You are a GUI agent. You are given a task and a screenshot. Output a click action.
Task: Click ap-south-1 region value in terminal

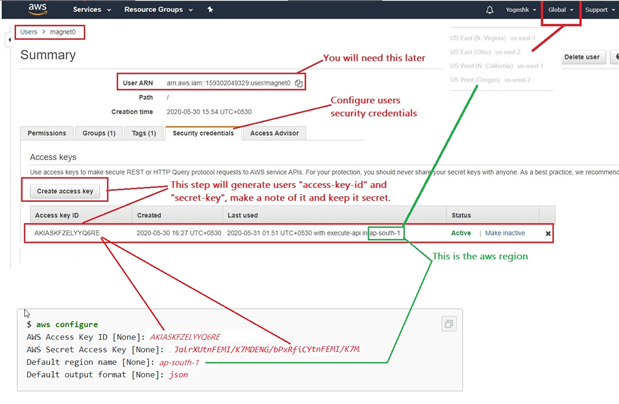(x=179, y=362)
